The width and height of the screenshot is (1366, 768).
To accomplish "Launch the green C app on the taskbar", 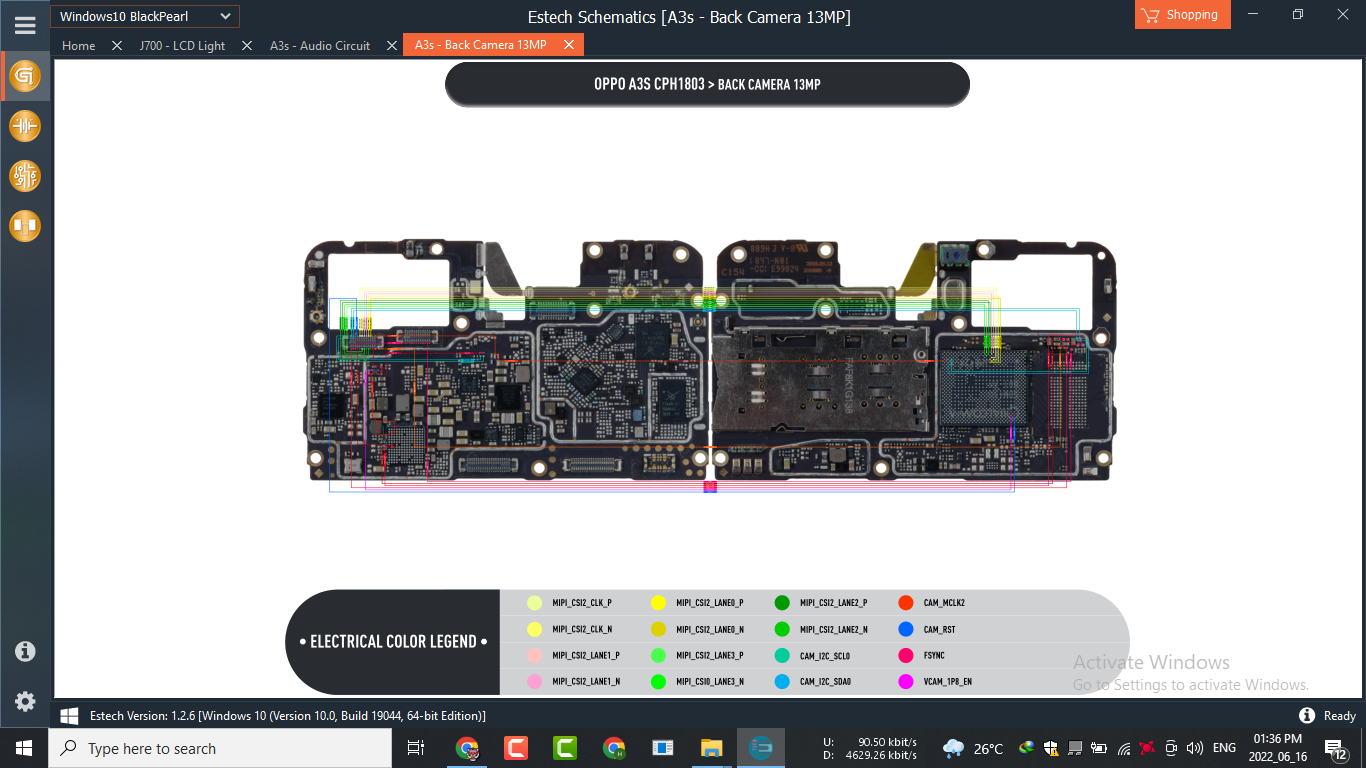I will [565, 748].
